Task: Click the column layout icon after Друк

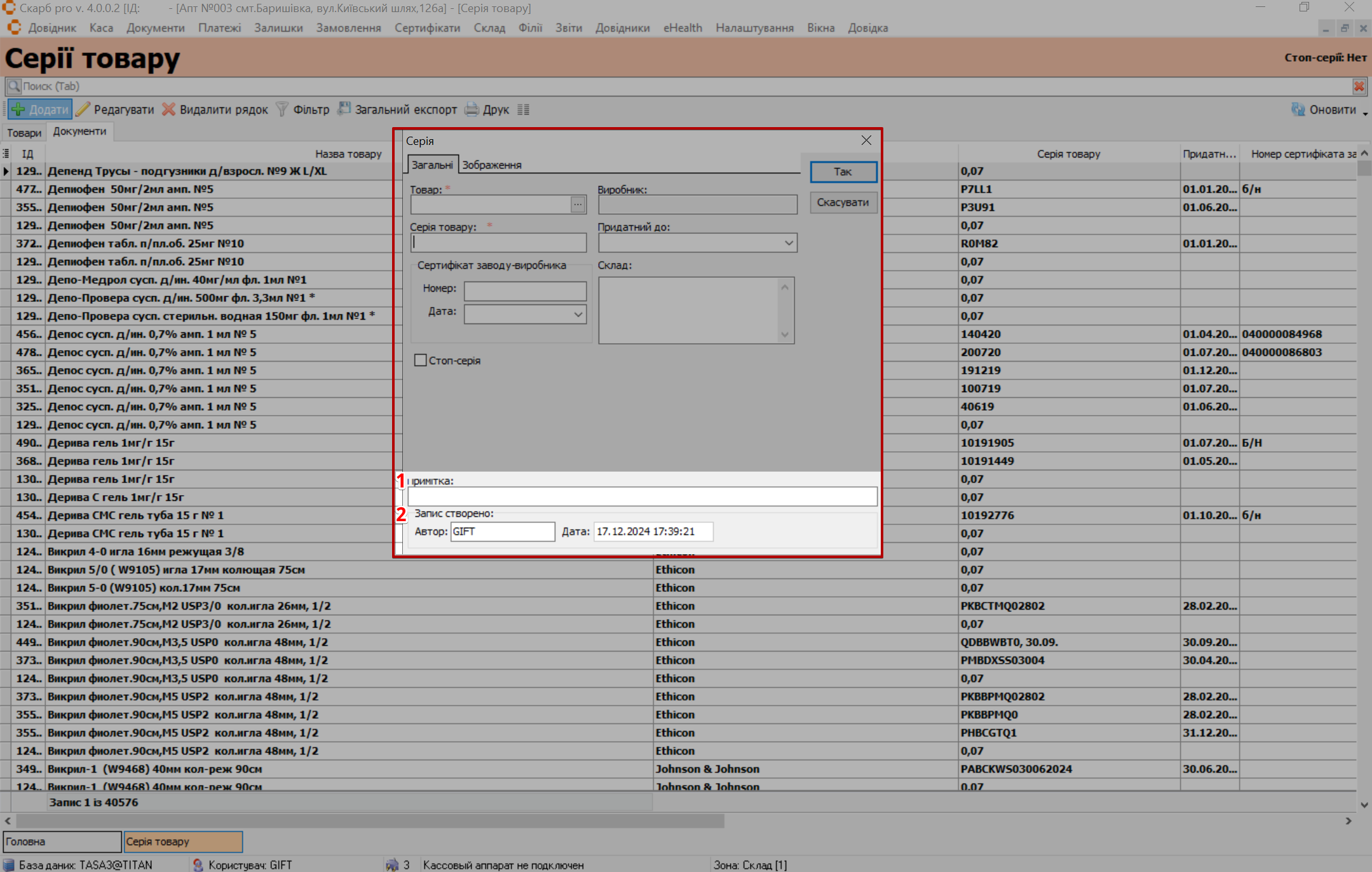Action: point(523,109)
